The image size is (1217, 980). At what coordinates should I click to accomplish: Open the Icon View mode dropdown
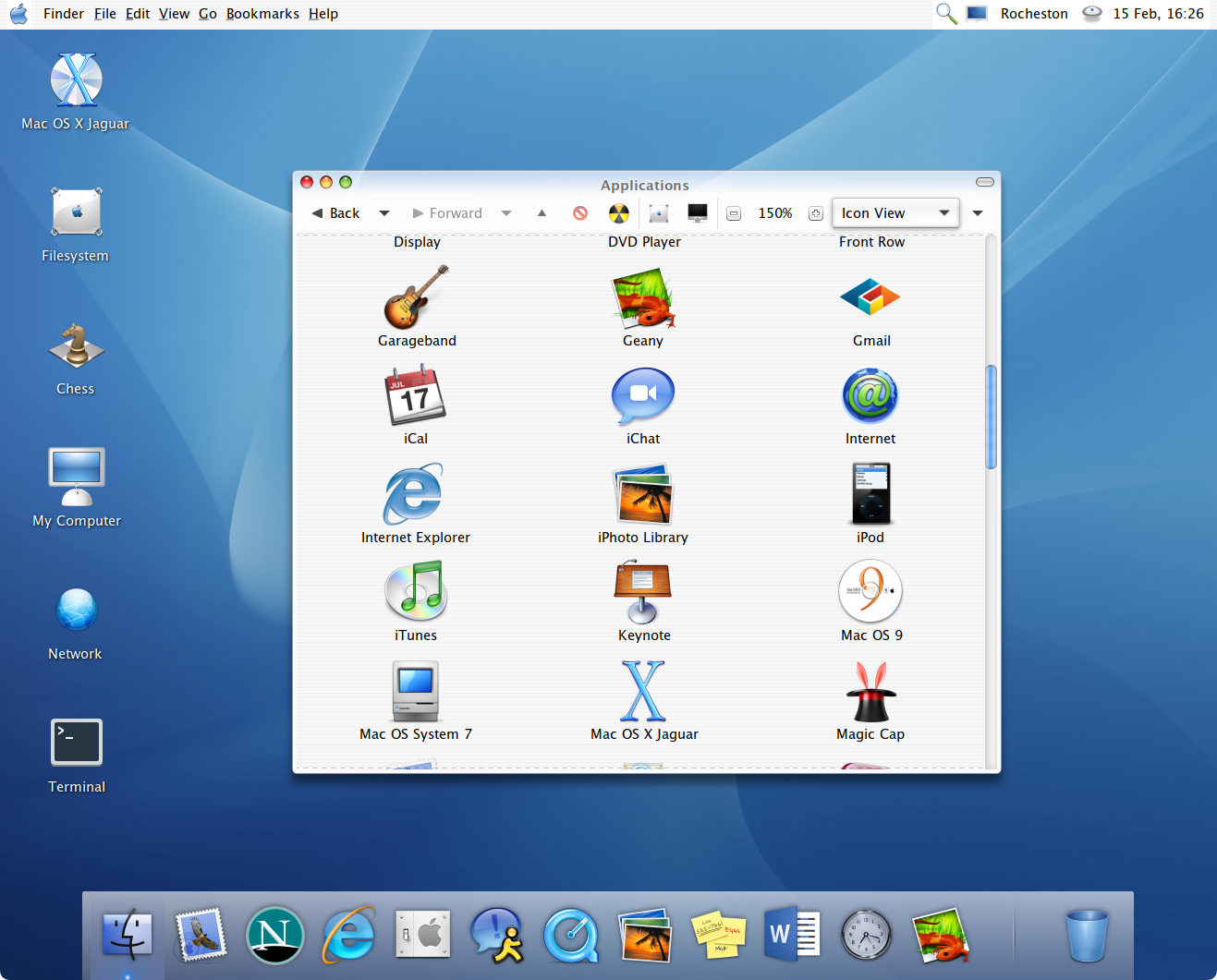pyautogui.click(x=895, y=213)
